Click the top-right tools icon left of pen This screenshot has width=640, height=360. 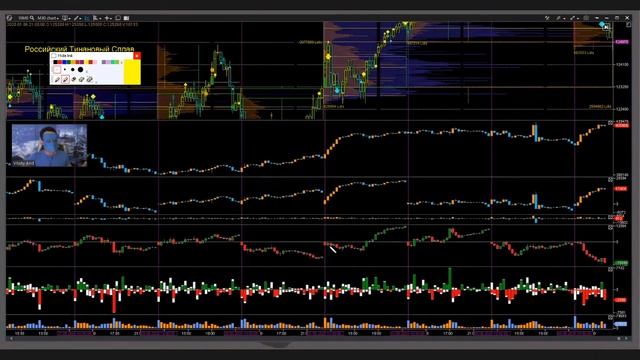pyautogui.click(x=547, y=18)
